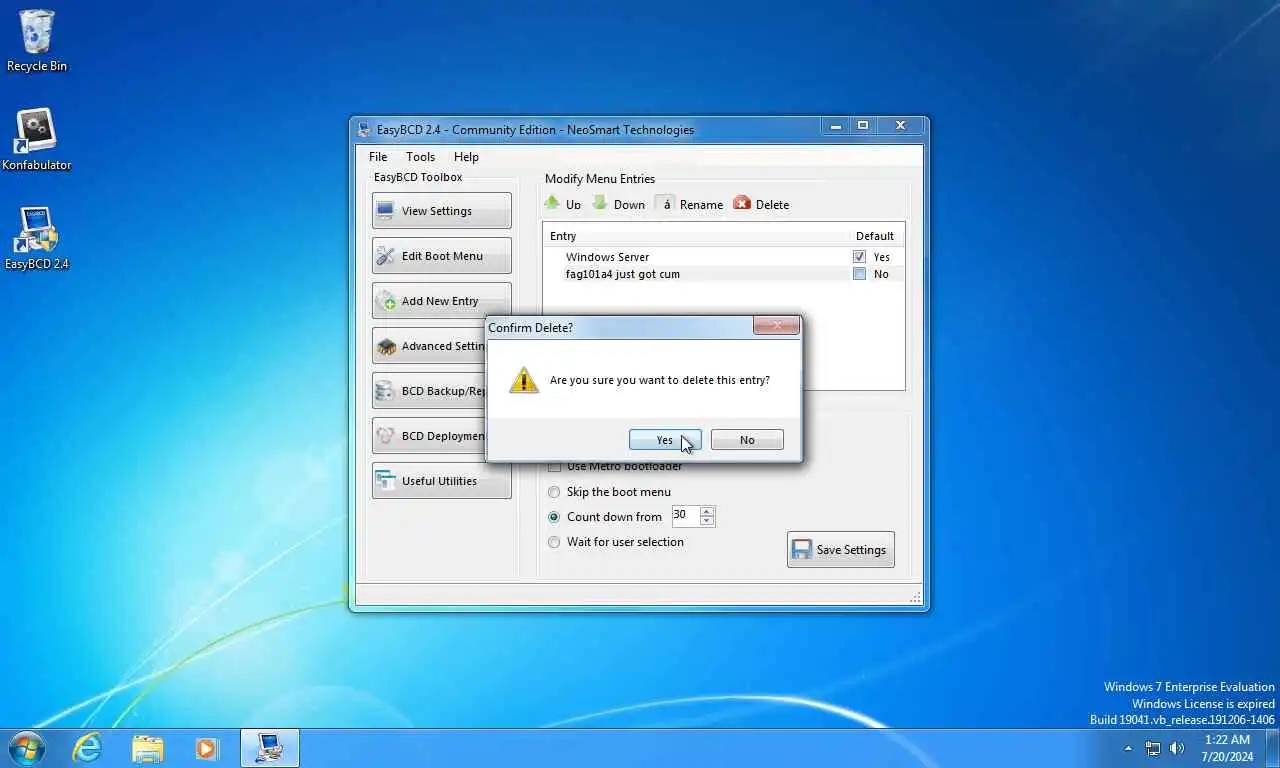Screen dimensions: 1280x768
Task: Open BCD Deployment page
Action: coord(429,436)
